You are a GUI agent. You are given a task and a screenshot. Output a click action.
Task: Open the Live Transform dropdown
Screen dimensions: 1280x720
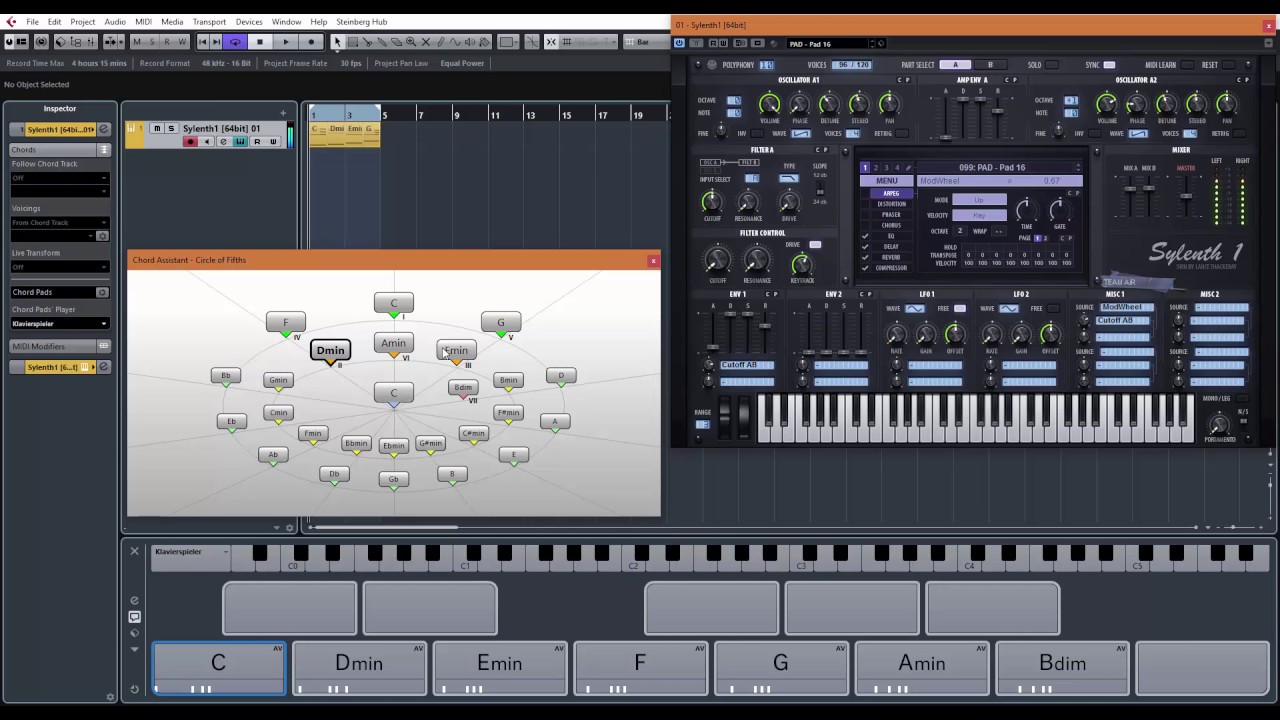[x=59, y=267]
